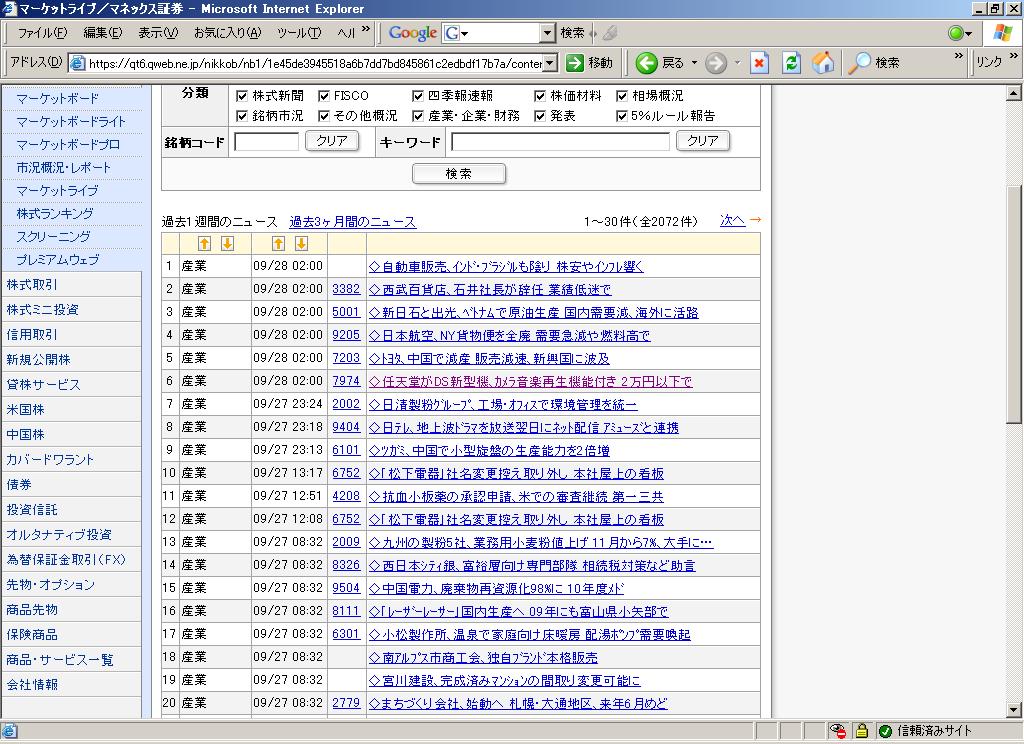The image size is (1024, 744).
Task: Toggle the 銘柄市況 checkbox
Action: (x=242, y=116)
